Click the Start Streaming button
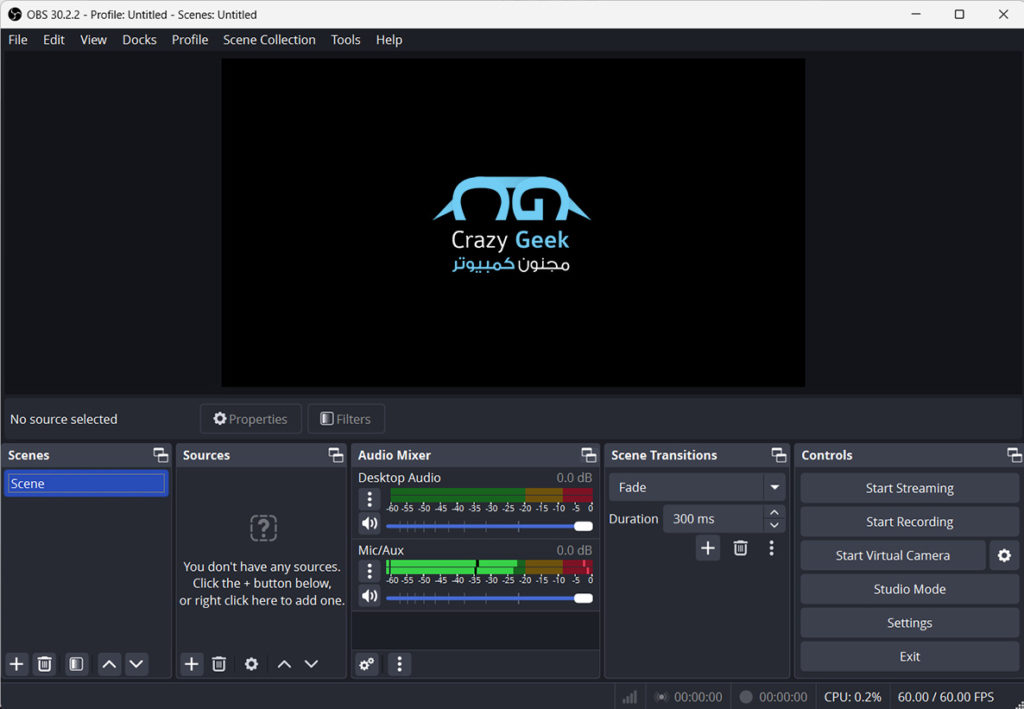 (908, 487)
